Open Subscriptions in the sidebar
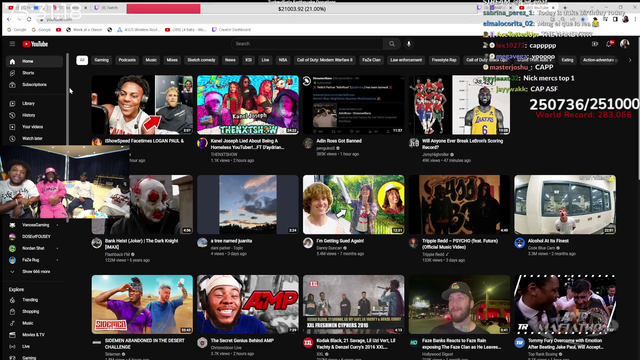640x360 pixels. click(x=34, y=84)
